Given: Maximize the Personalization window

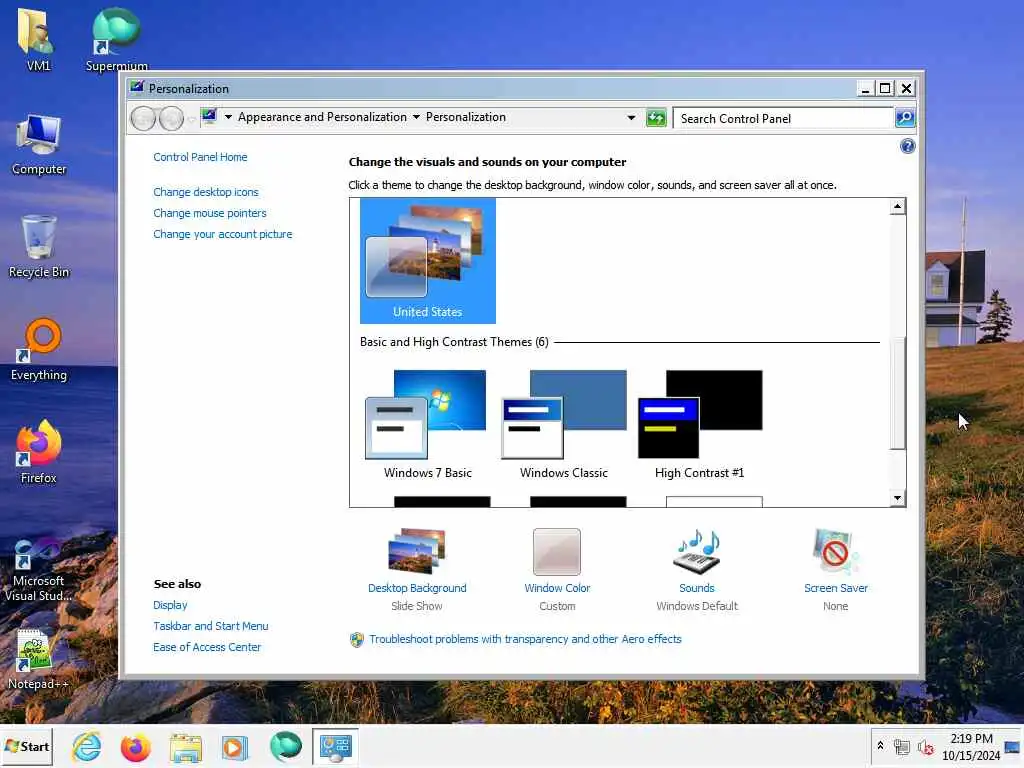Looking at the screenshot, I should [885, 88].
